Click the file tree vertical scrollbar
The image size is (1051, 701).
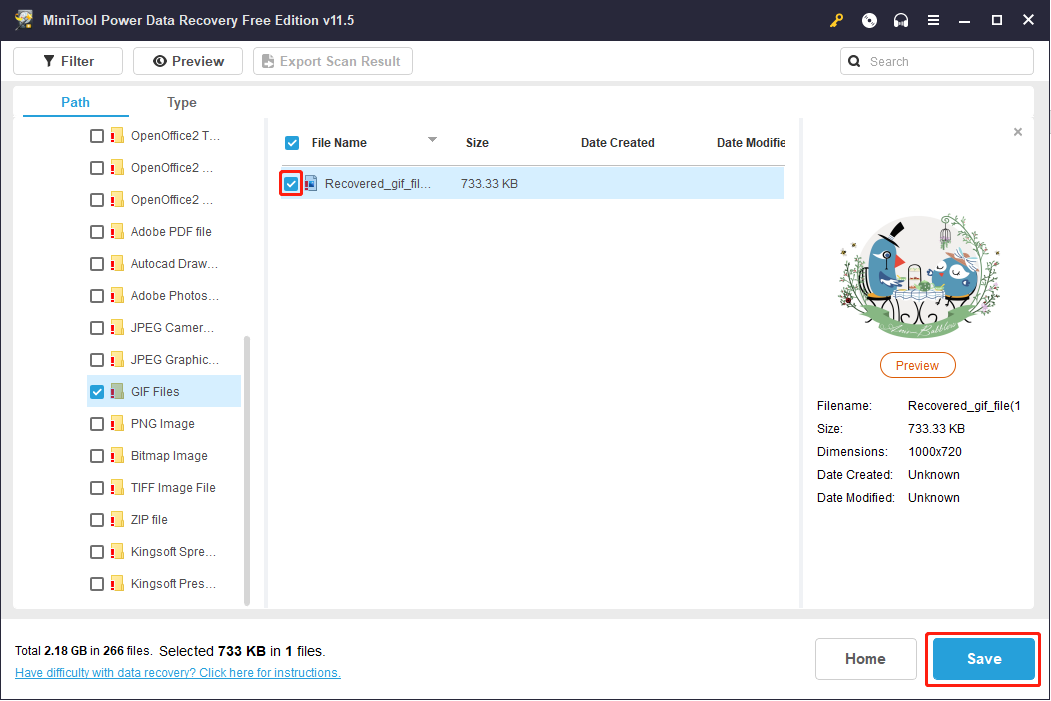pyautogui.click(x=247, y=470)
